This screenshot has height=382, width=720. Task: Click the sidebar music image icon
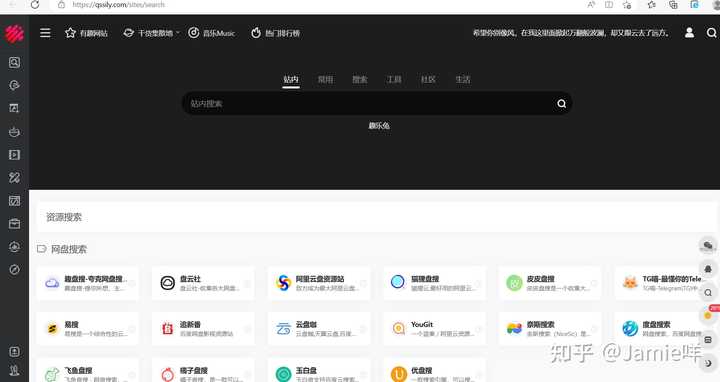[14, 108]
